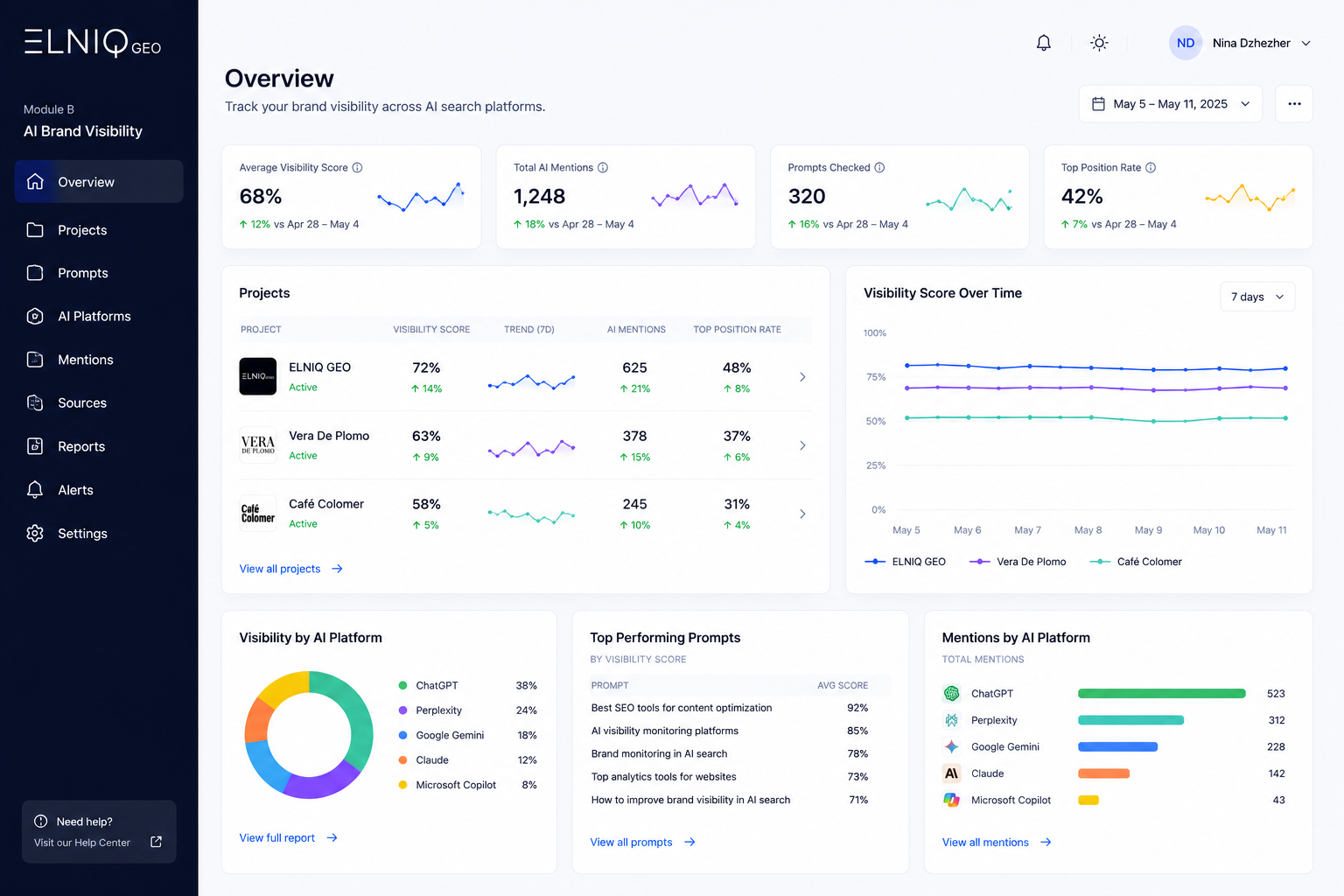This screenshot has width=1344, height=896.
Task: Follow the View all mentions link
Action: click(997, 843)
